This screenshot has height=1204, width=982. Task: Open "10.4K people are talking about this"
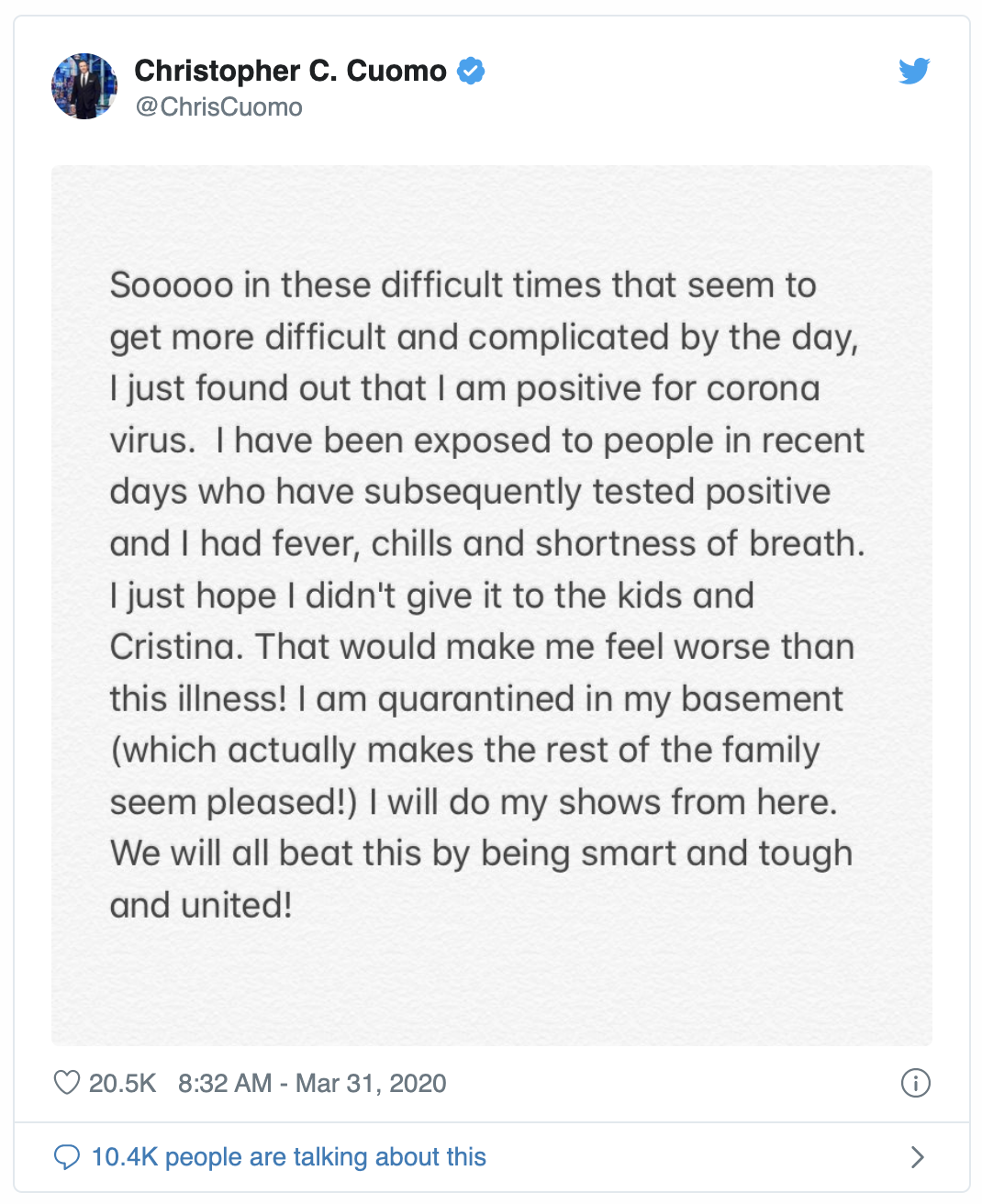coord(288,1156)
